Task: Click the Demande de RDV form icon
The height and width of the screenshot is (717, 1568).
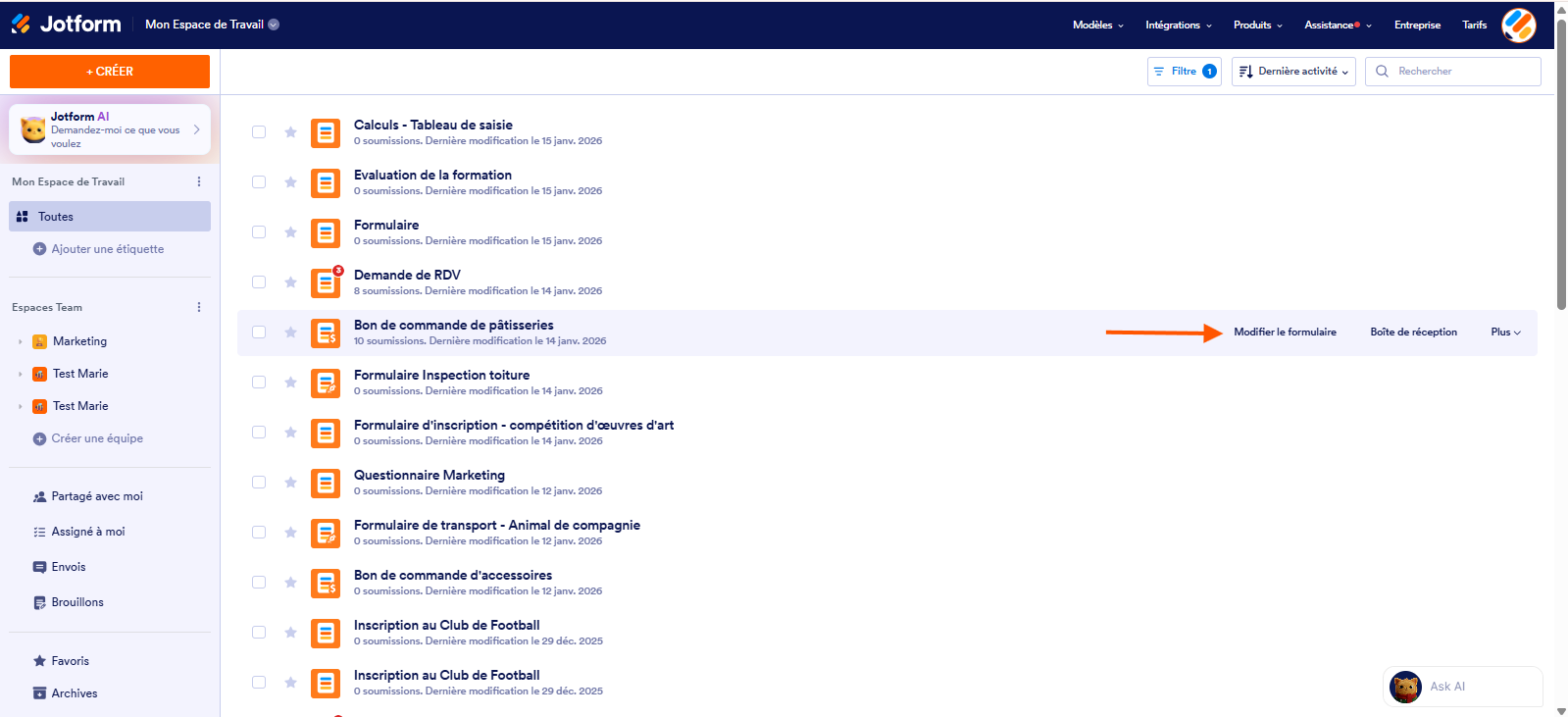Action: [x=326, y=282]
